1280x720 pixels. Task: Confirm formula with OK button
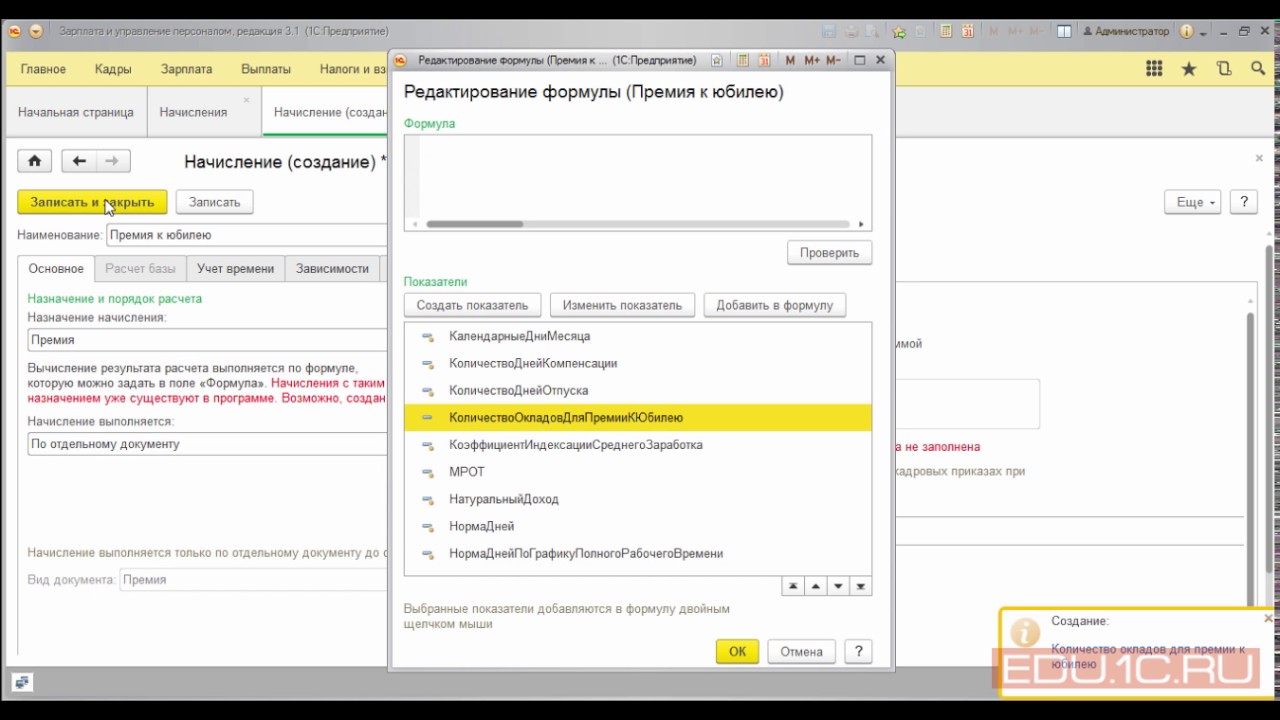[x=737, y=651]
